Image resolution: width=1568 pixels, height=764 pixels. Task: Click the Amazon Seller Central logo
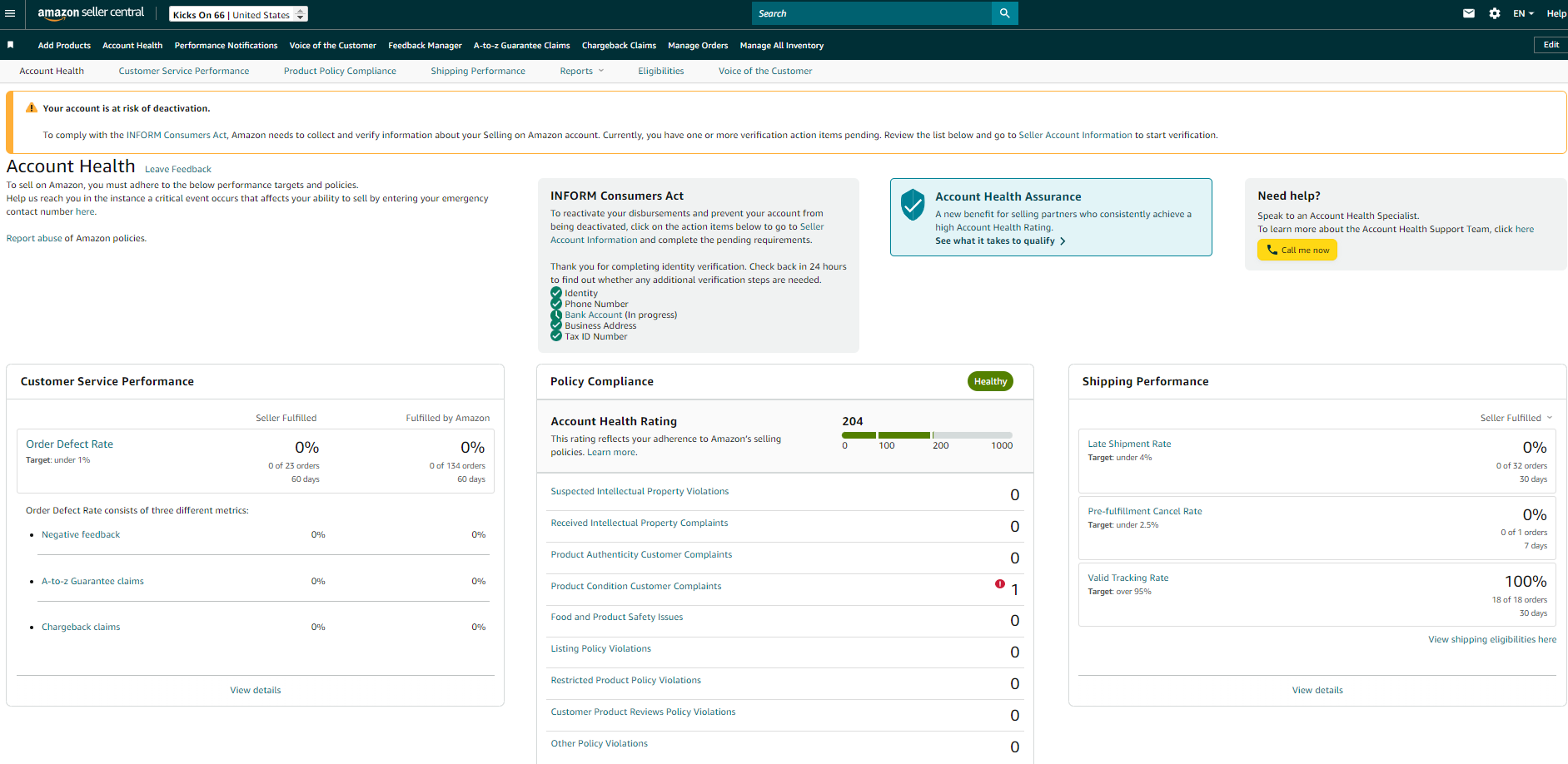pos(91,12)
